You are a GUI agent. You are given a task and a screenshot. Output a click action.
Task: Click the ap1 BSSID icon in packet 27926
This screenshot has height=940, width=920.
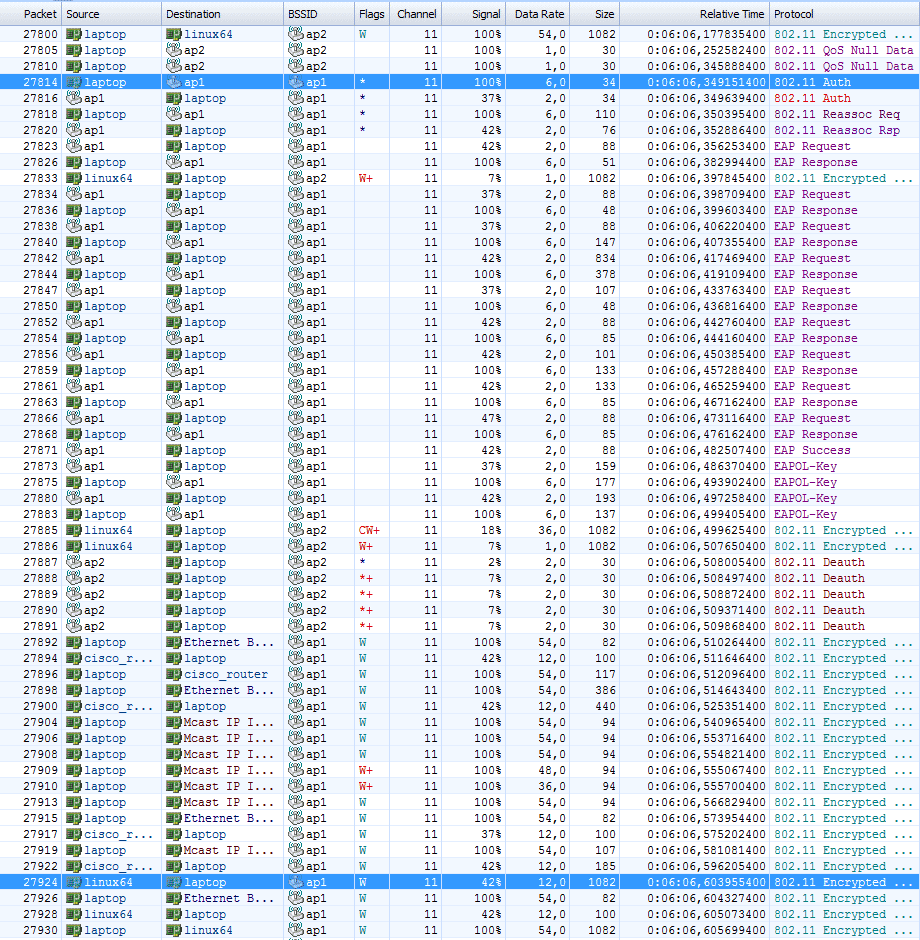(296, 898)
